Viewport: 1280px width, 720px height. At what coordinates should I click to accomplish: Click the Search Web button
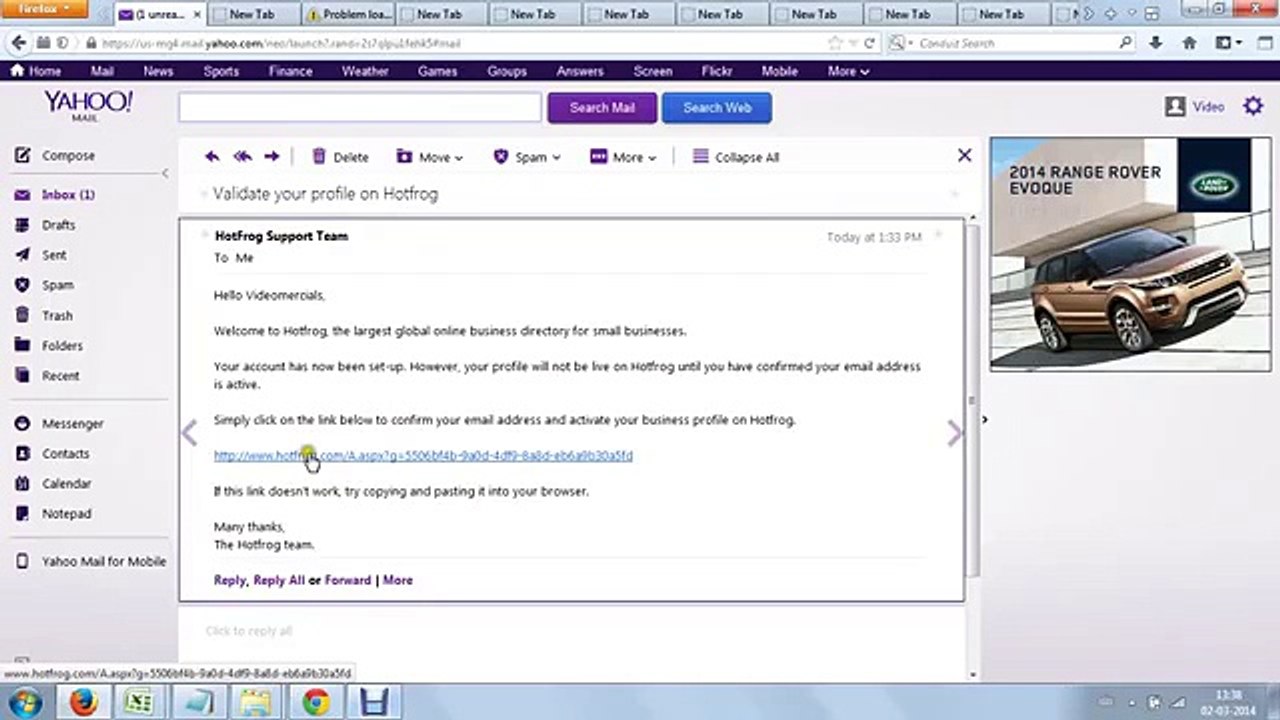click(x=717, y=108)
